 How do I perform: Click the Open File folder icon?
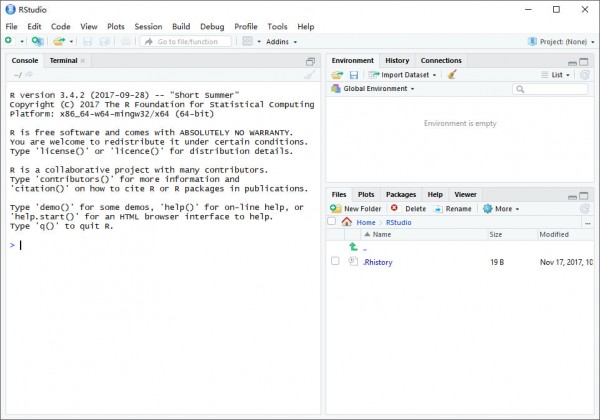pos(59,41)
